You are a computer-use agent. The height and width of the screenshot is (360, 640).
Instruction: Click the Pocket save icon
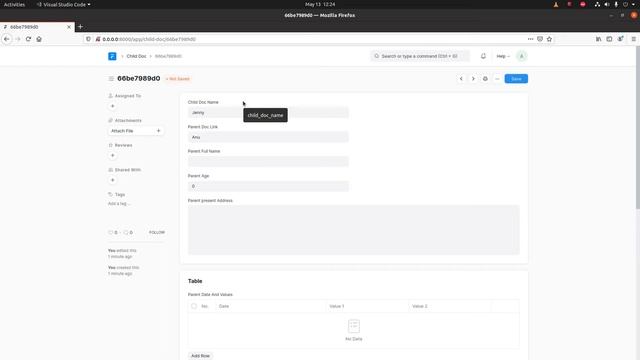(540, 39)
